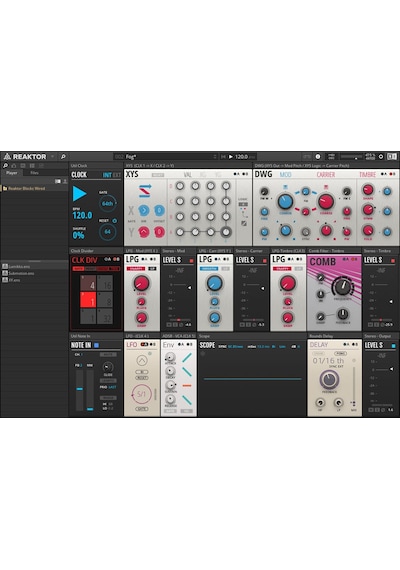Select INT clock source mode
This screenshot has width=400, height=570.
tap(107, 175)
